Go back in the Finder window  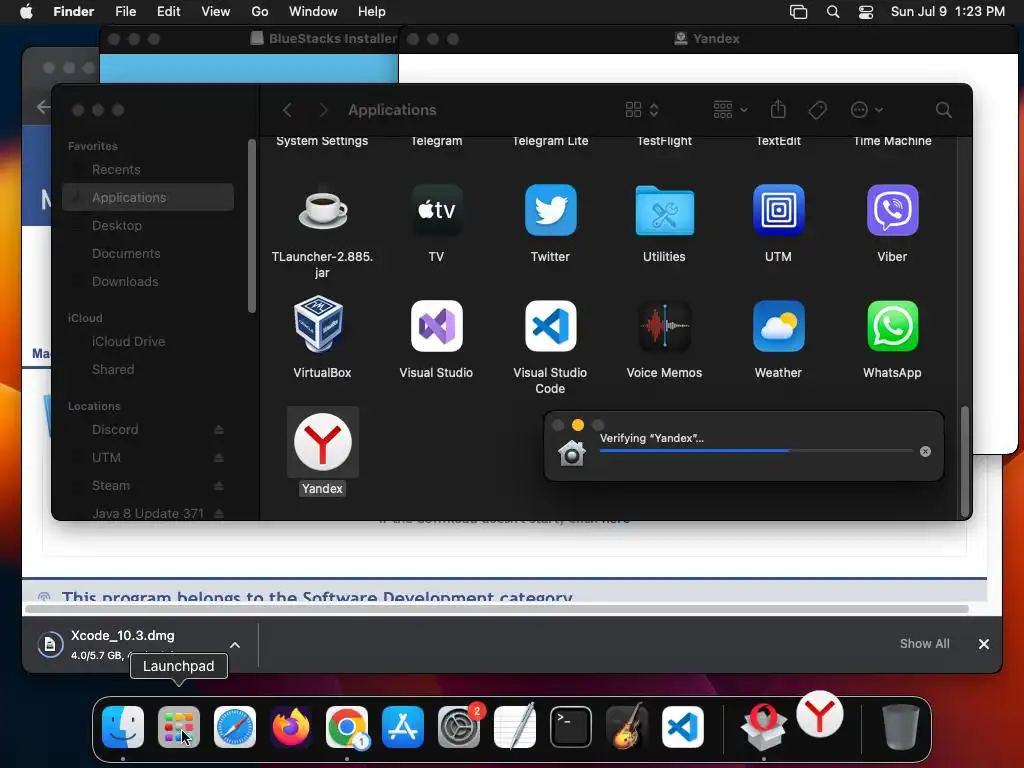[x=287, y=110]
